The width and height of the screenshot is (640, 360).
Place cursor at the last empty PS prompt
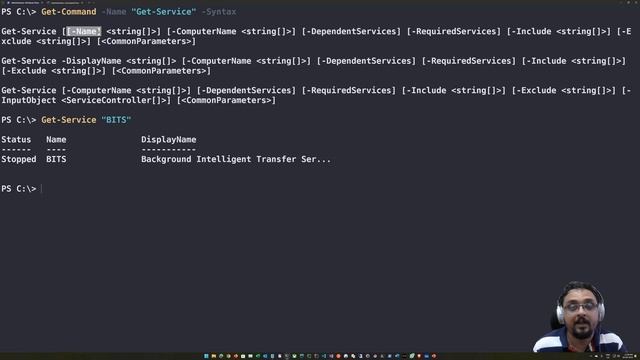click(42, 189)
